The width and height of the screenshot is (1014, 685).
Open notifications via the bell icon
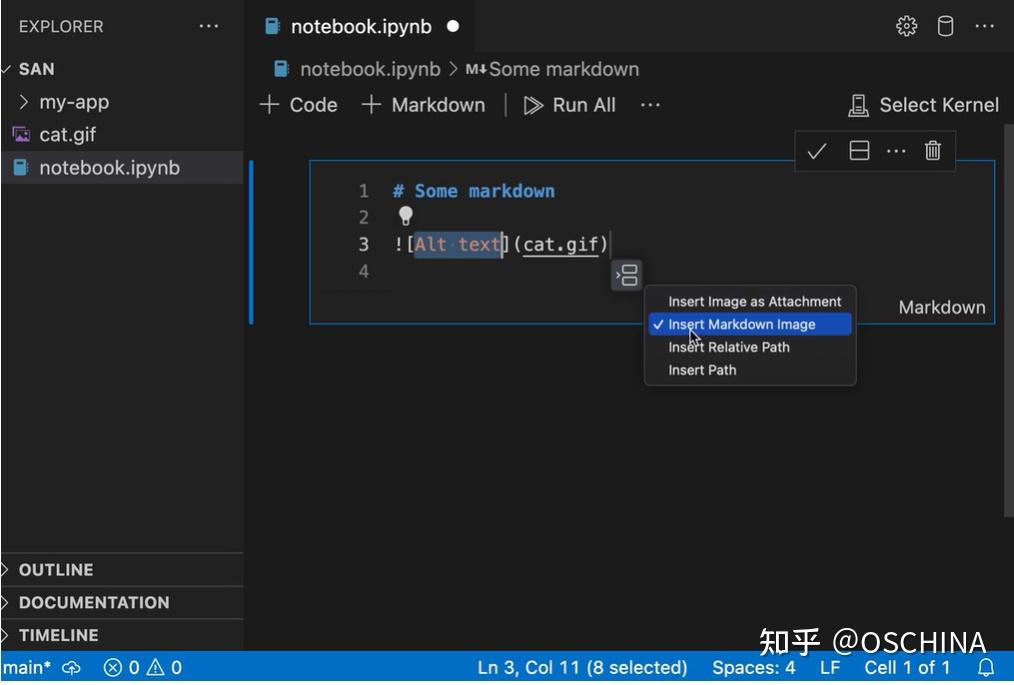(986, 667)
